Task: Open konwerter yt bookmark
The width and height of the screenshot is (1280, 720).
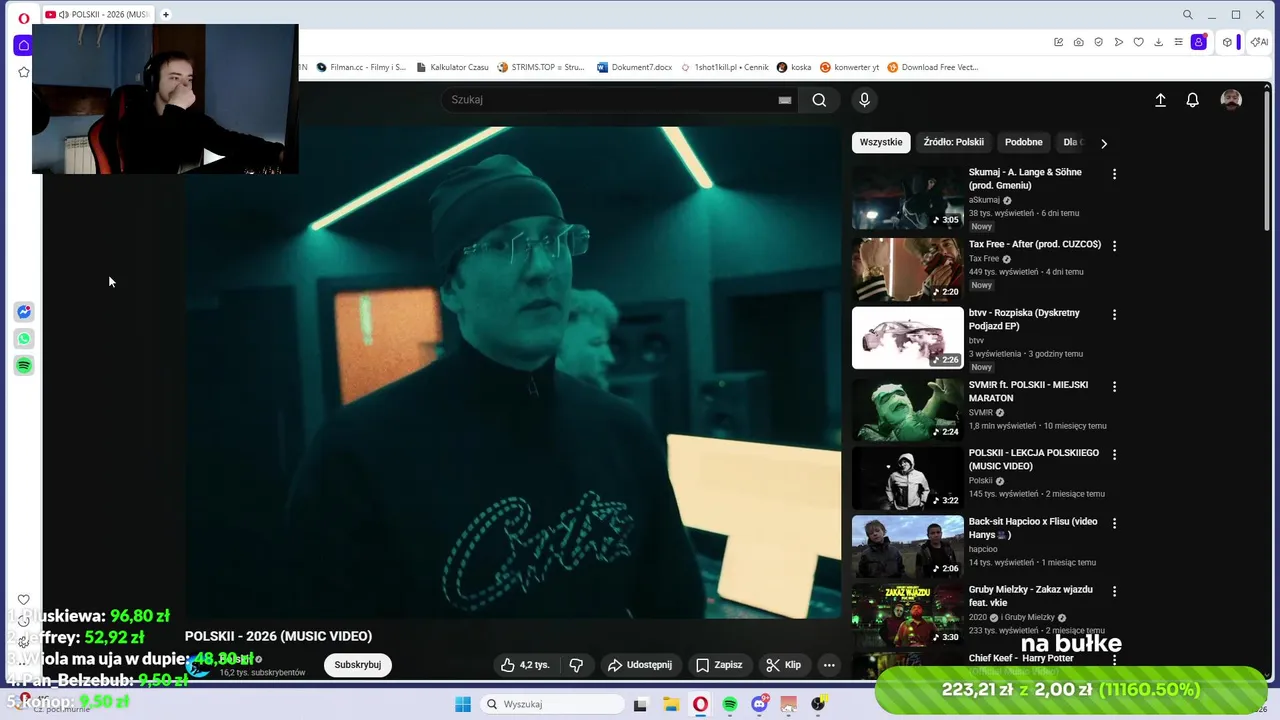Action: (849, 67)
